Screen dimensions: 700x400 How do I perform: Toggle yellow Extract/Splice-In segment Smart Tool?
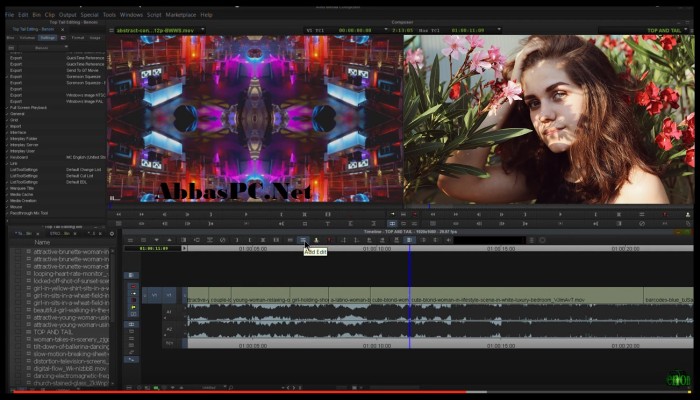tap(133, 293)
